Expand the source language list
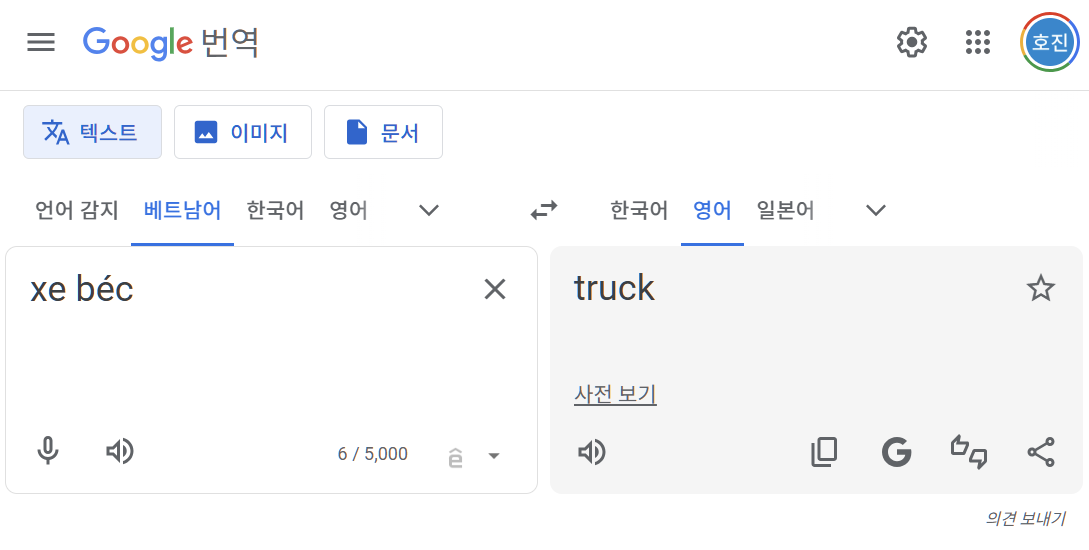Viewport: 1089px width, 550px height. click(x=429, y=210)
